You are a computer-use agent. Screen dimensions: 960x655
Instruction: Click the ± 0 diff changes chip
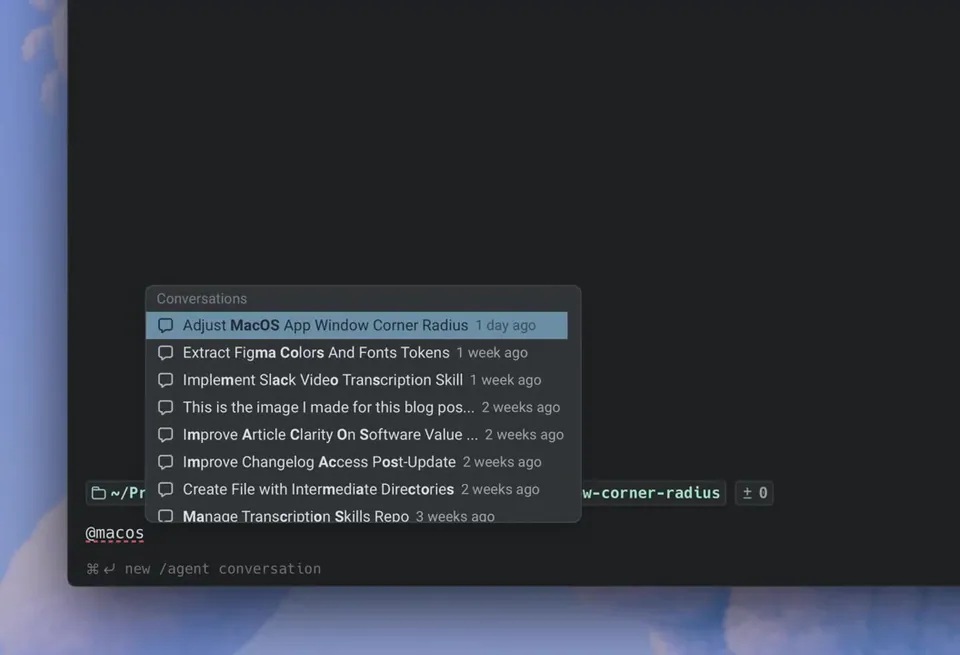pyautogui.click(x=754, y=493)
